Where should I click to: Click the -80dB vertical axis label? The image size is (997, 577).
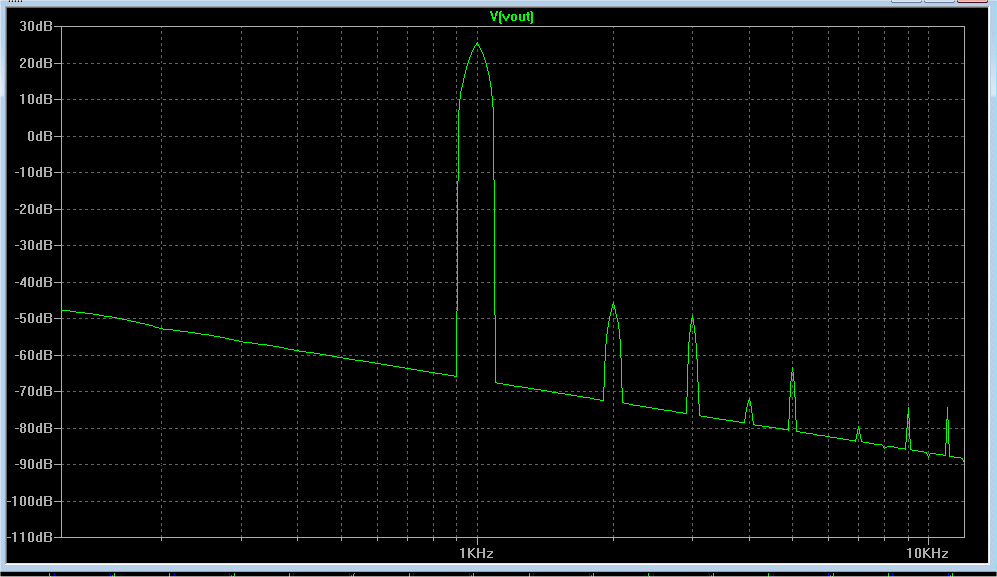pyautogui.click(x=33, y=428)
